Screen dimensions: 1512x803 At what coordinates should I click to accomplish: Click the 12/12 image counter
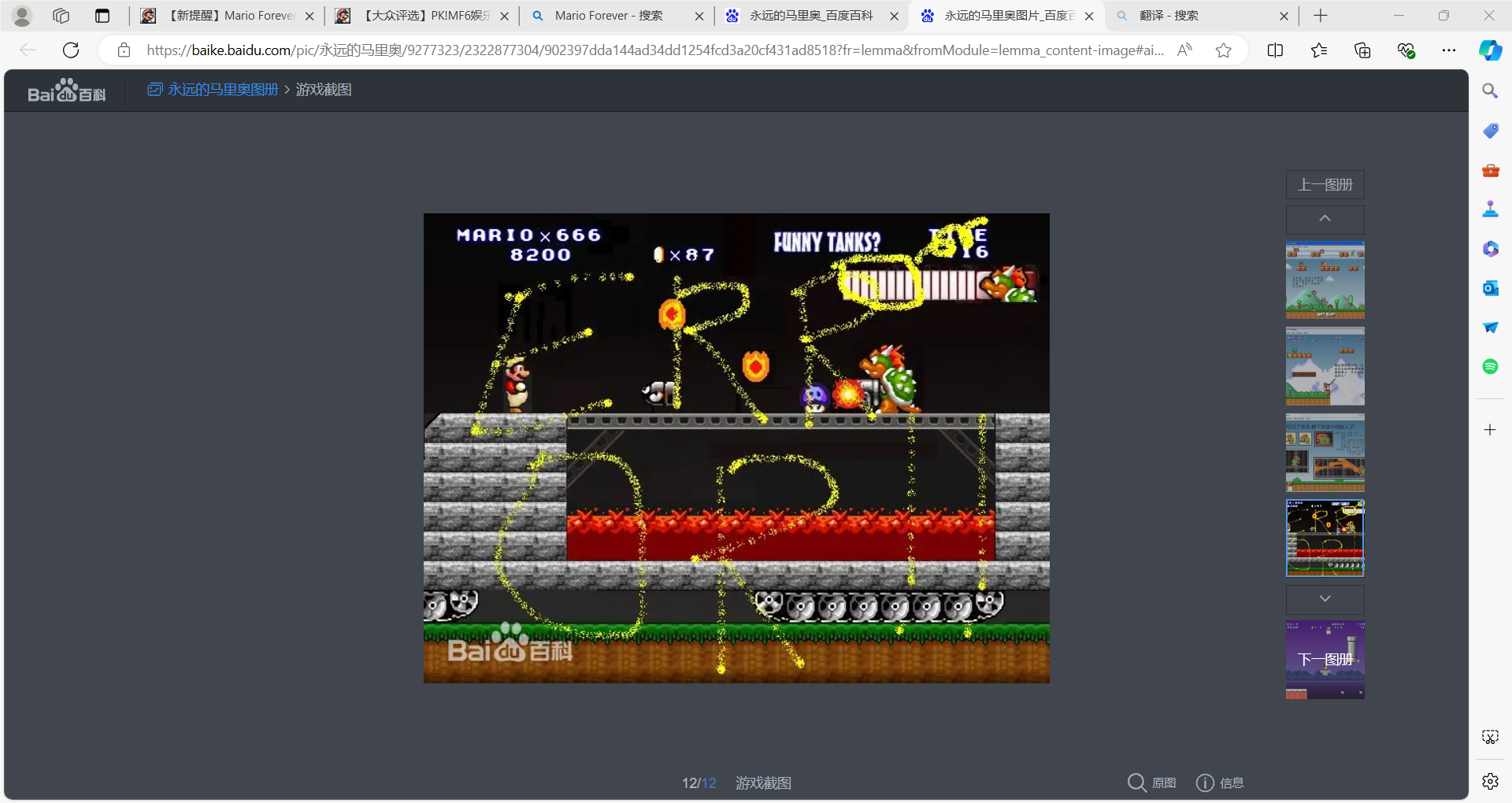pyautogui.click(x=699, y=783)
